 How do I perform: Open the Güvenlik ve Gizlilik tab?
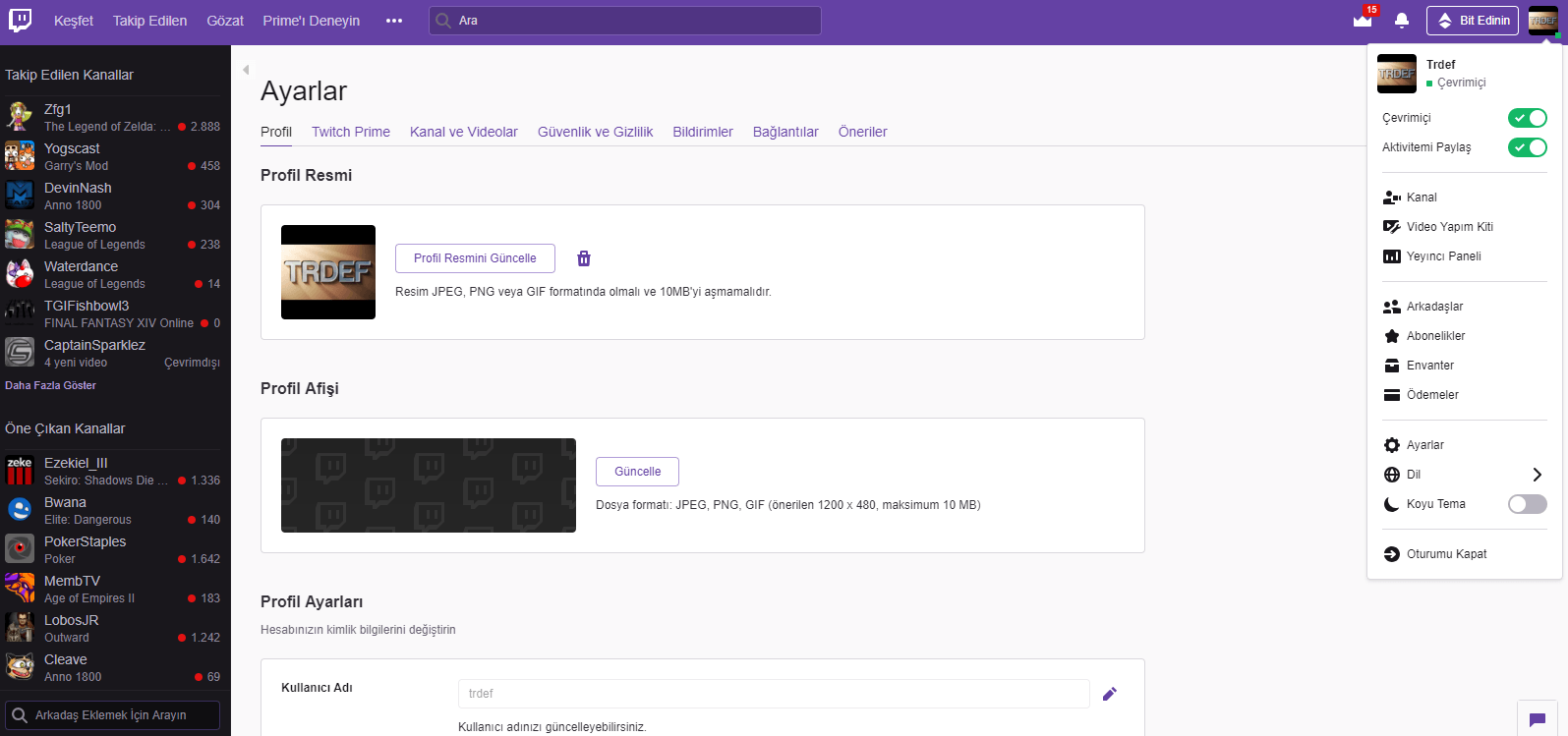(x=595, y=132)
